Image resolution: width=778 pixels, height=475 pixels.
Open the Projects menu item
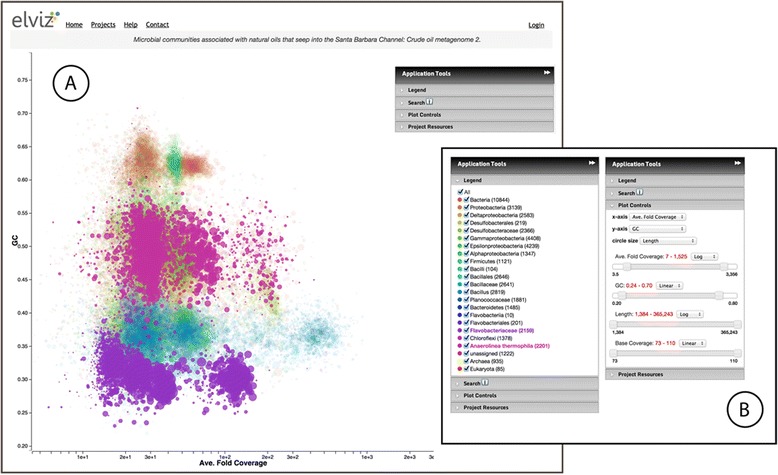coord(103,23)
